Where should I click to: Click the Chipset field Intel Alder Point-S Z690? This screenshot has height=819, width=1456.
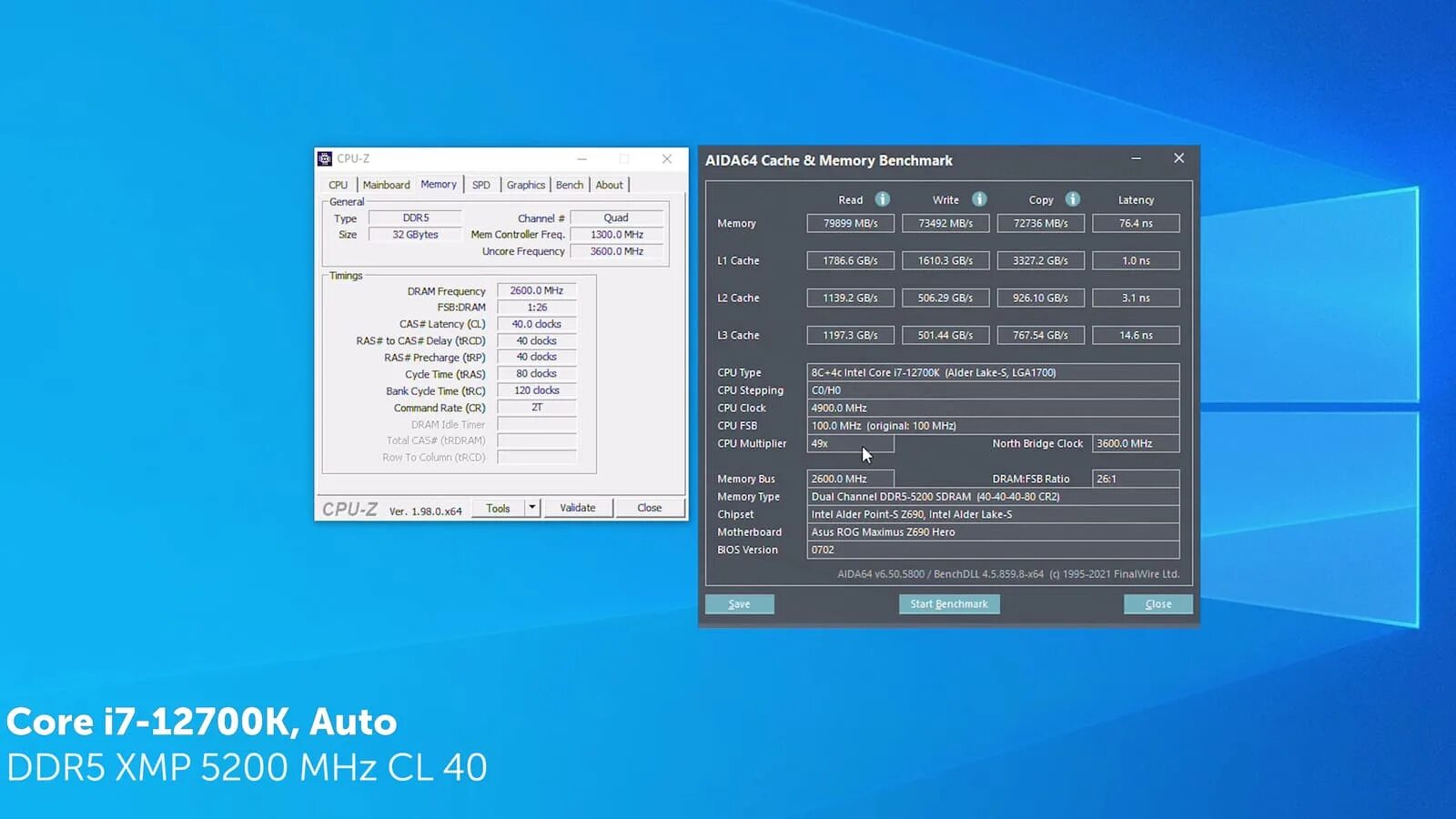click(x=993, y=514)
